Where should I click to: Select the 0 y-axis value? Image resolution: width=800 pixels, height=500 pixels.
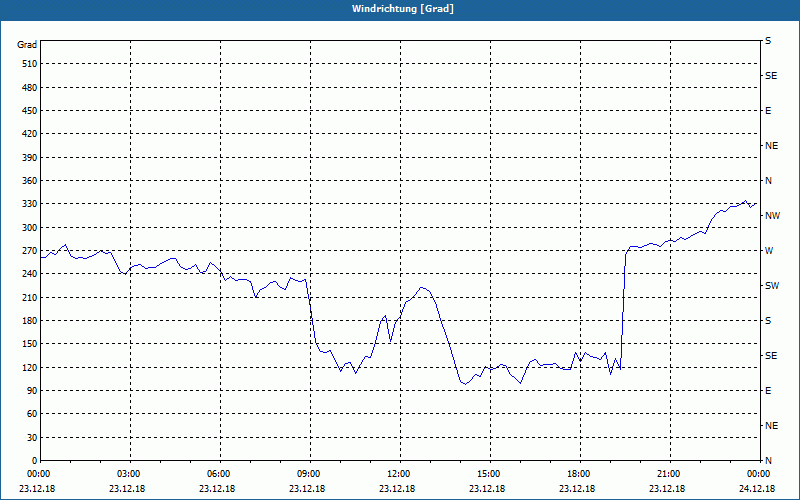34,460
